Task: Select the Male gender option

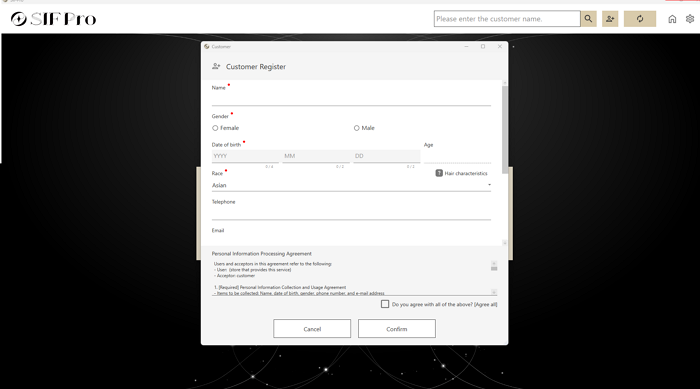Action: tap(356, 128)
